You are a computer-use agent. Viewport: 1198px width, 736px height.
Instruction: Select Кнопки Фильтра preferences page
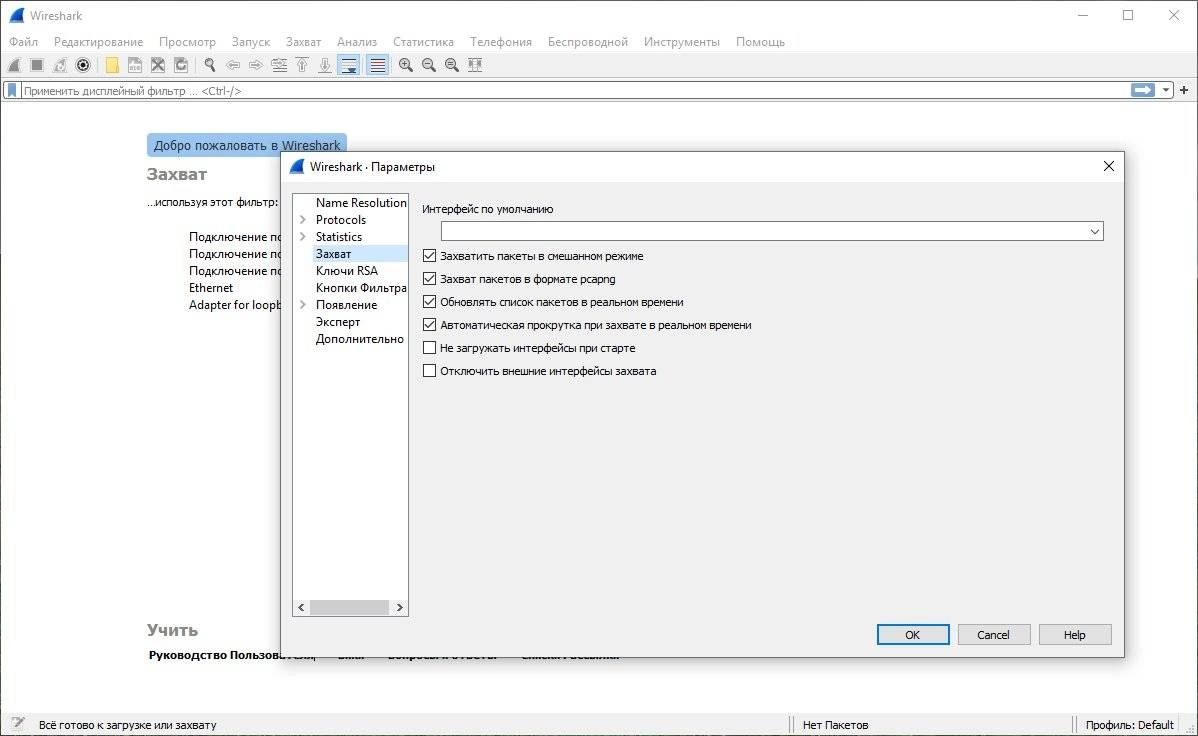tap(361, 287)
